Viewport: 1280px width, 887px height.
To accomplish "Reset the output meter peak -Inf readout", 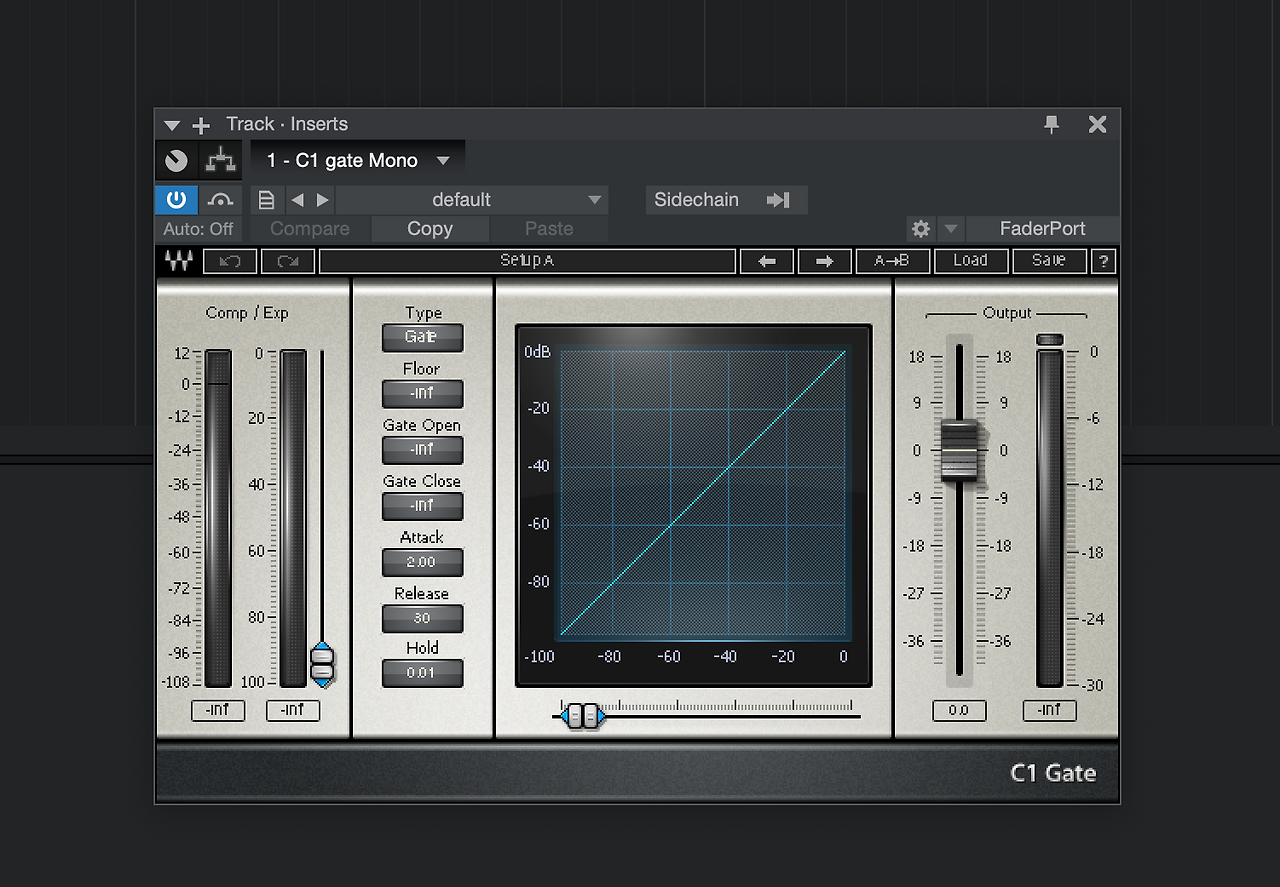I will (1049, 711).
